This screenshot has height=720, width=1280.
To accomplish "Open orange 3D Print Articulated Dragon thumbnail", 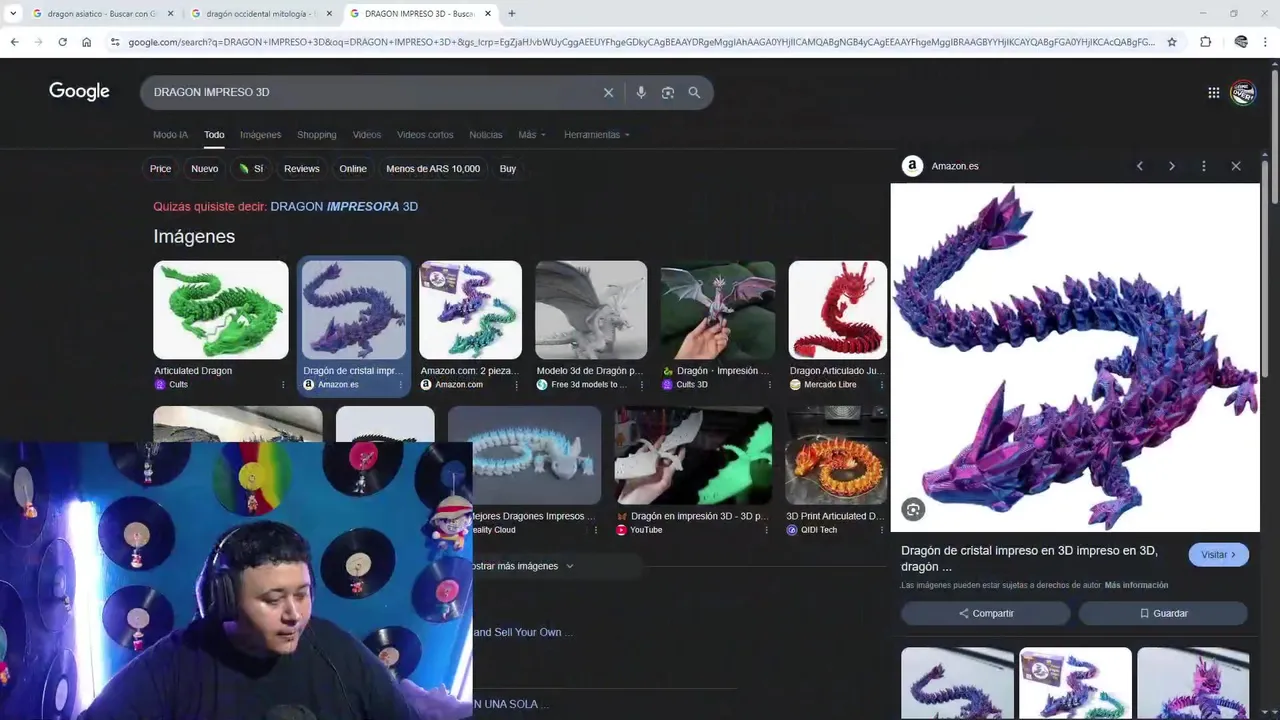I will (x=836, y=455).
